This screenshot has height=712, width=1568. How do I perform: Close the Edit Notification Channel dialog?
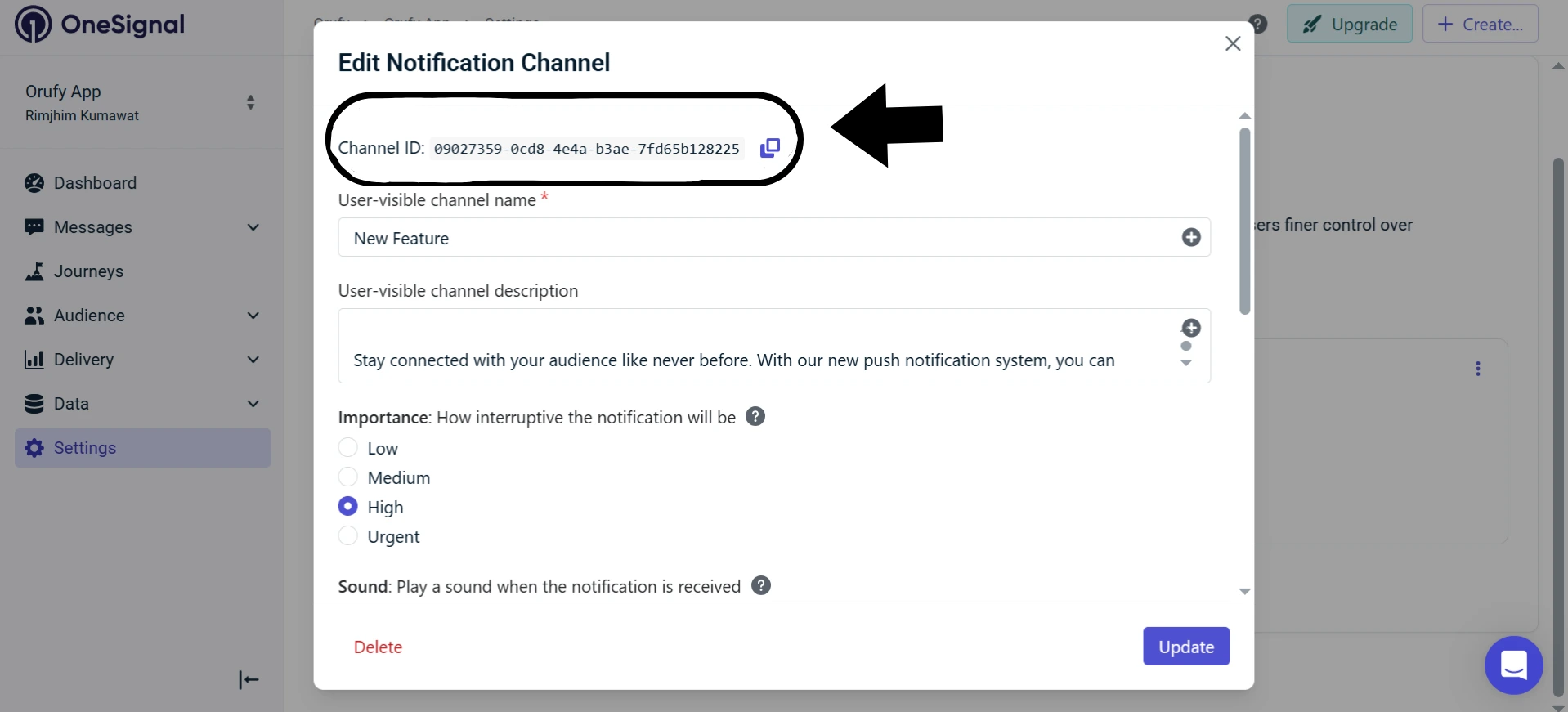click(1233, 43)
